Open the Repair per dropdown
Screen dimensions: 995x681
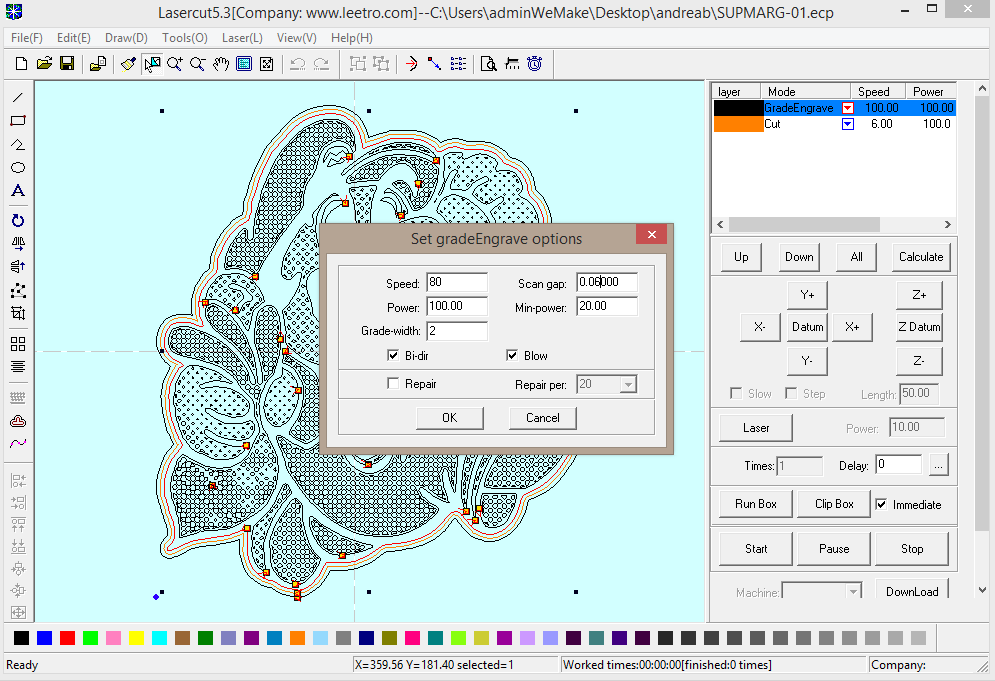[628, 385]
